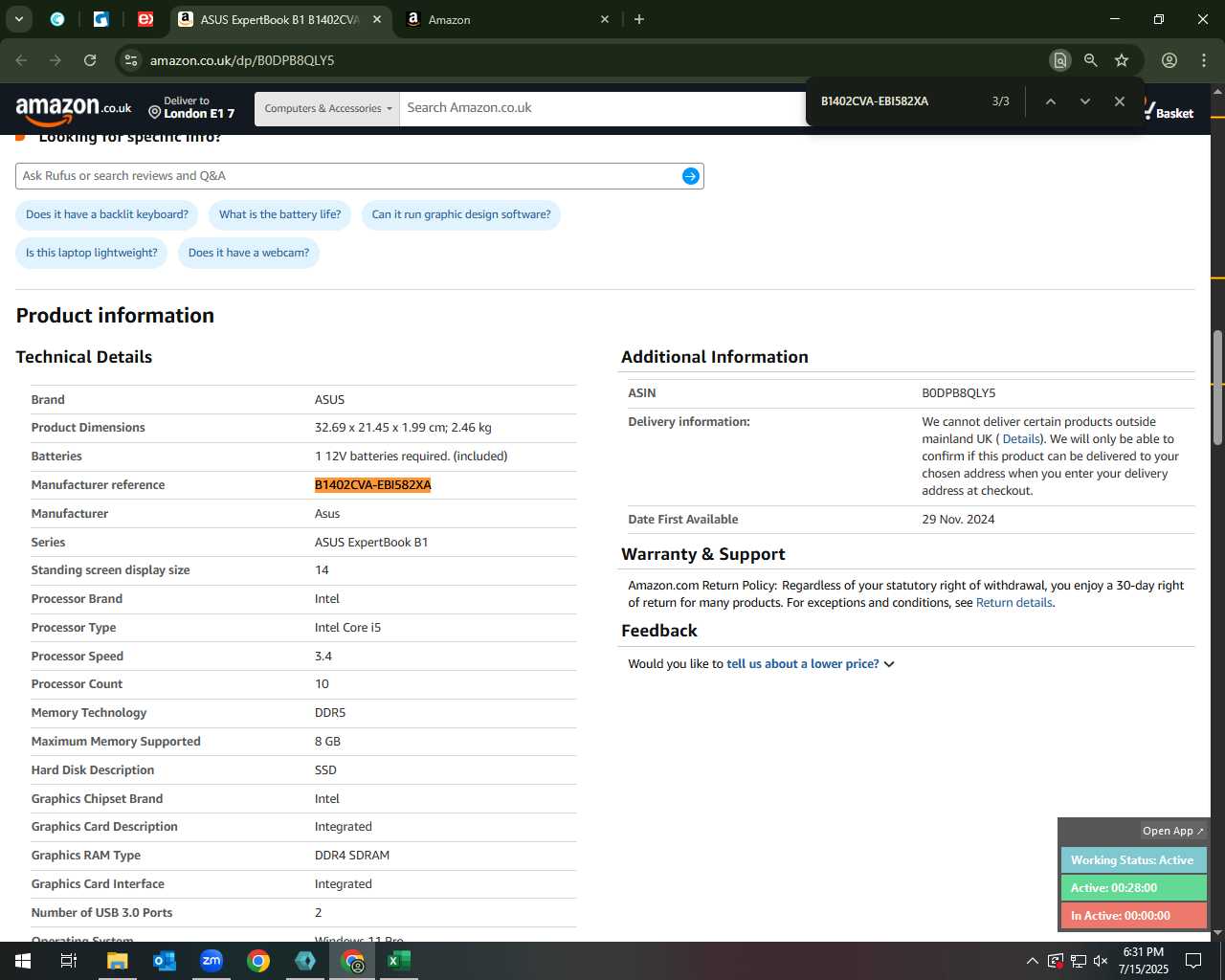Open second Chrome profile window icon
Viewport: 1225px width, 980px height.
coord(353,961)
